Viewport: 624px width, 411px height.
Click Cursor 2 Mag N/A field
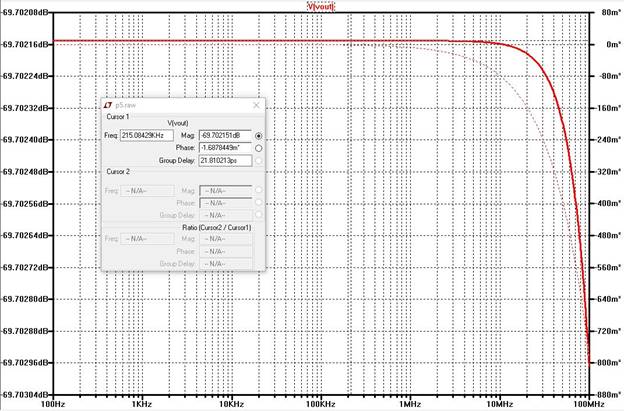click(x=226, y=191)
